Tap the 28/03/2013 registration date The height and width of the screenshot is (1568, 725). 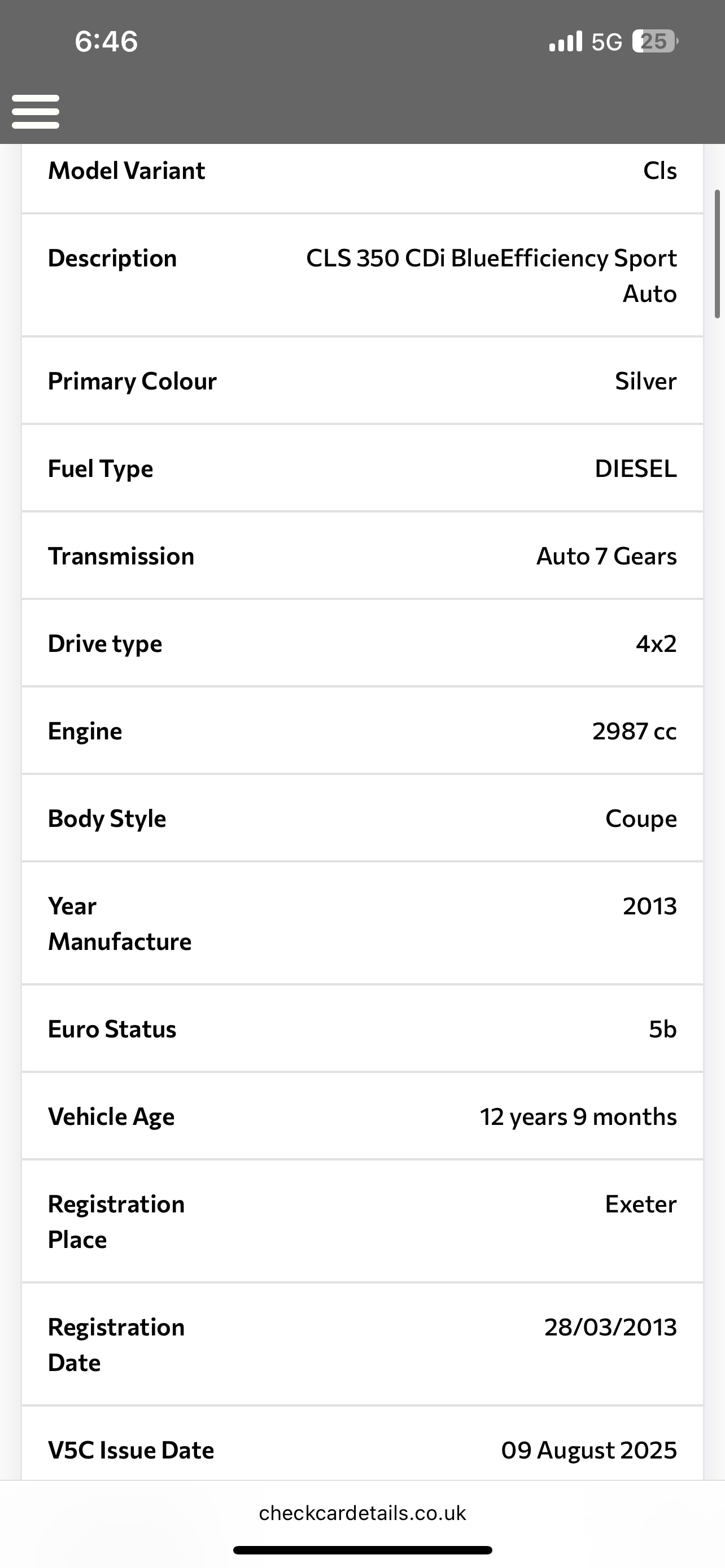click(x=610, y=1327)
